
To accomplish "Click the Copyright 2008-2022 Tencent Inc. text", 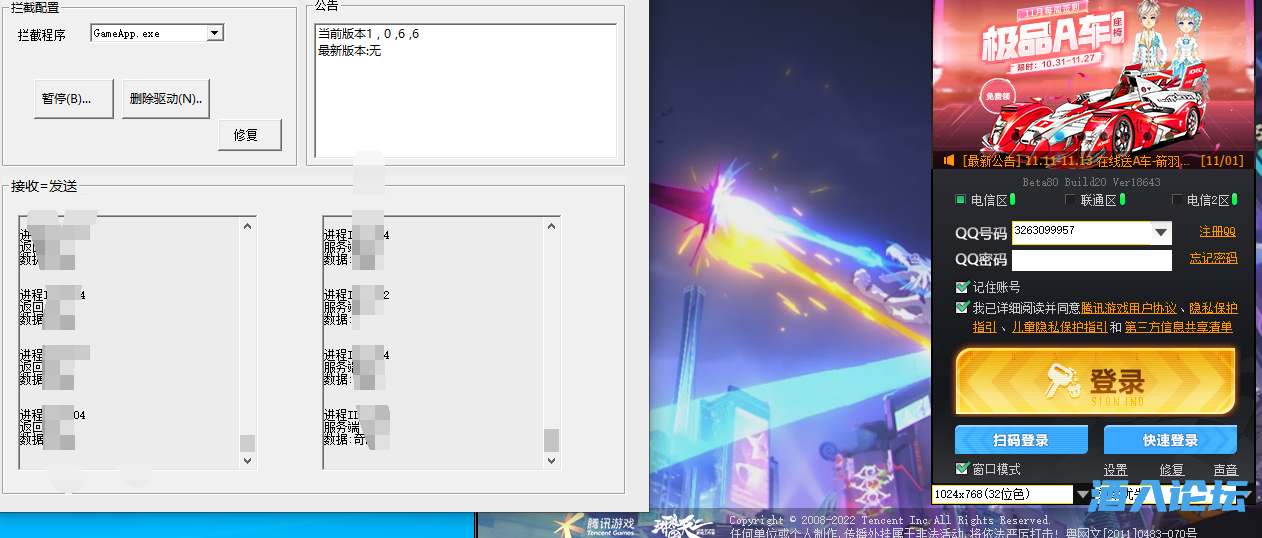I will pyautogui.click(x=890, y=520).
